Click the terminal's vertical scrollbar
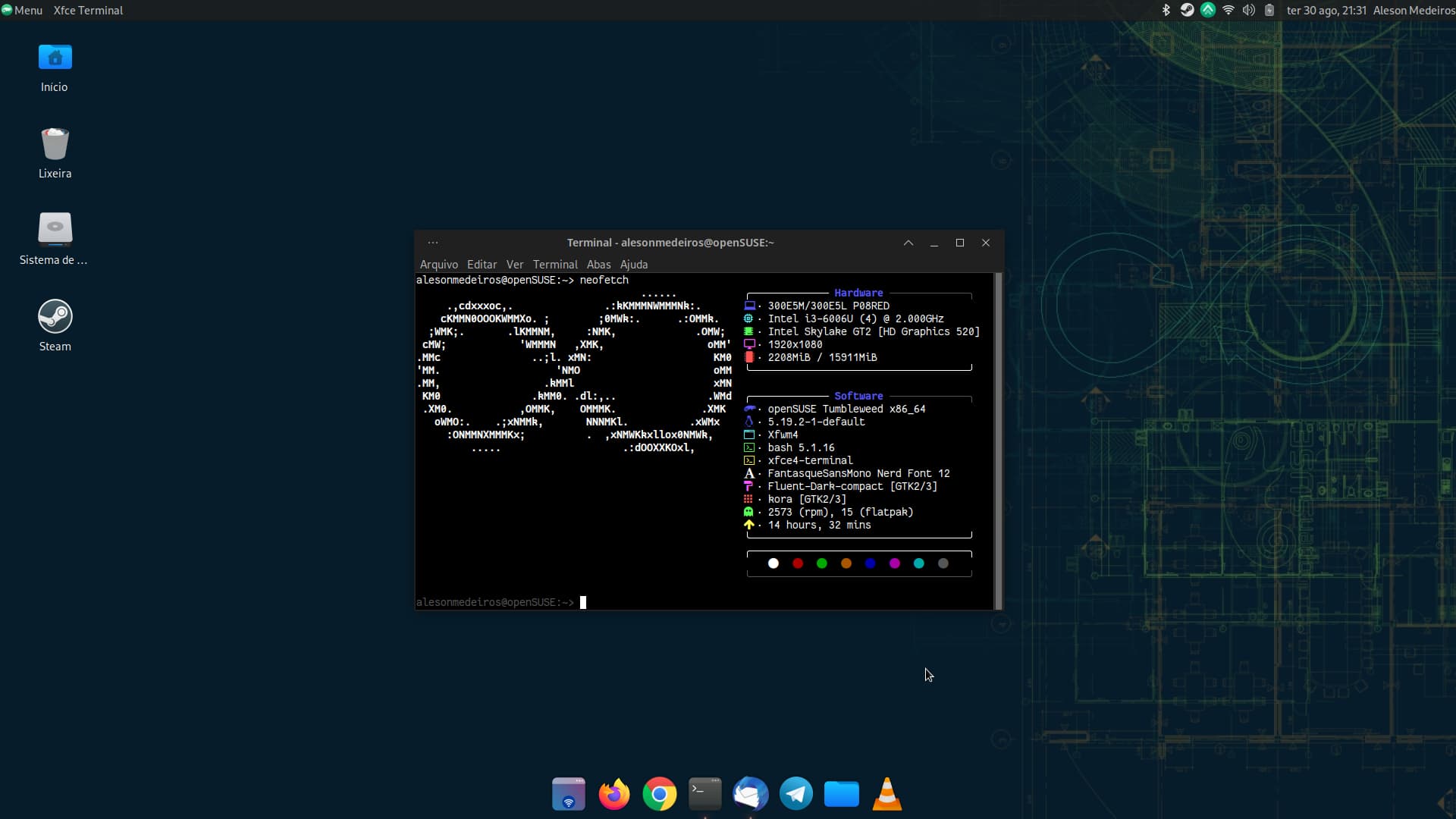Screen dimensions: 1456x819 point(998,441)
